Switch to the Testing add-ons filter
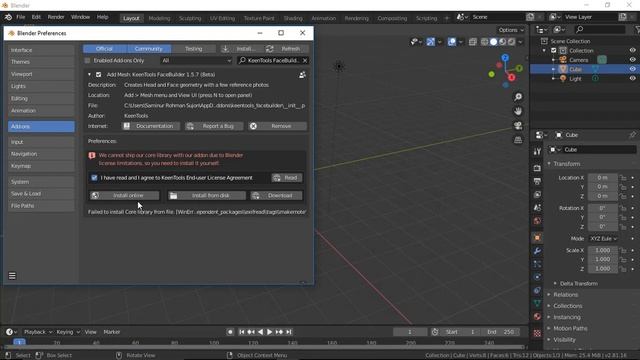 (193, 49)
